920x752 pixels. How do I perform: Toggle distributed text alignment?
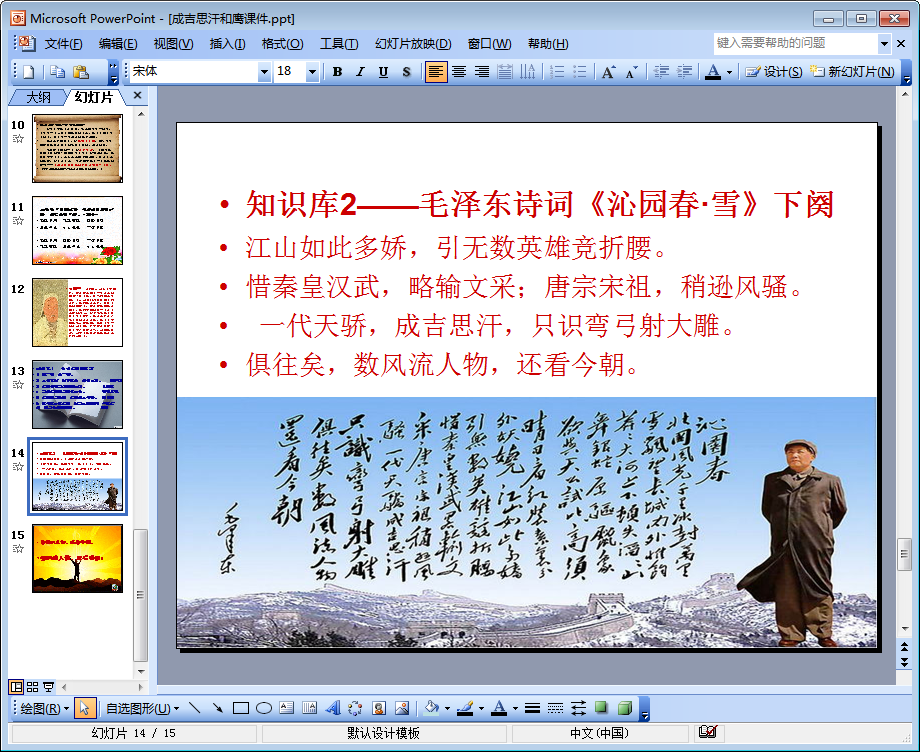click(x=505, y=72)
